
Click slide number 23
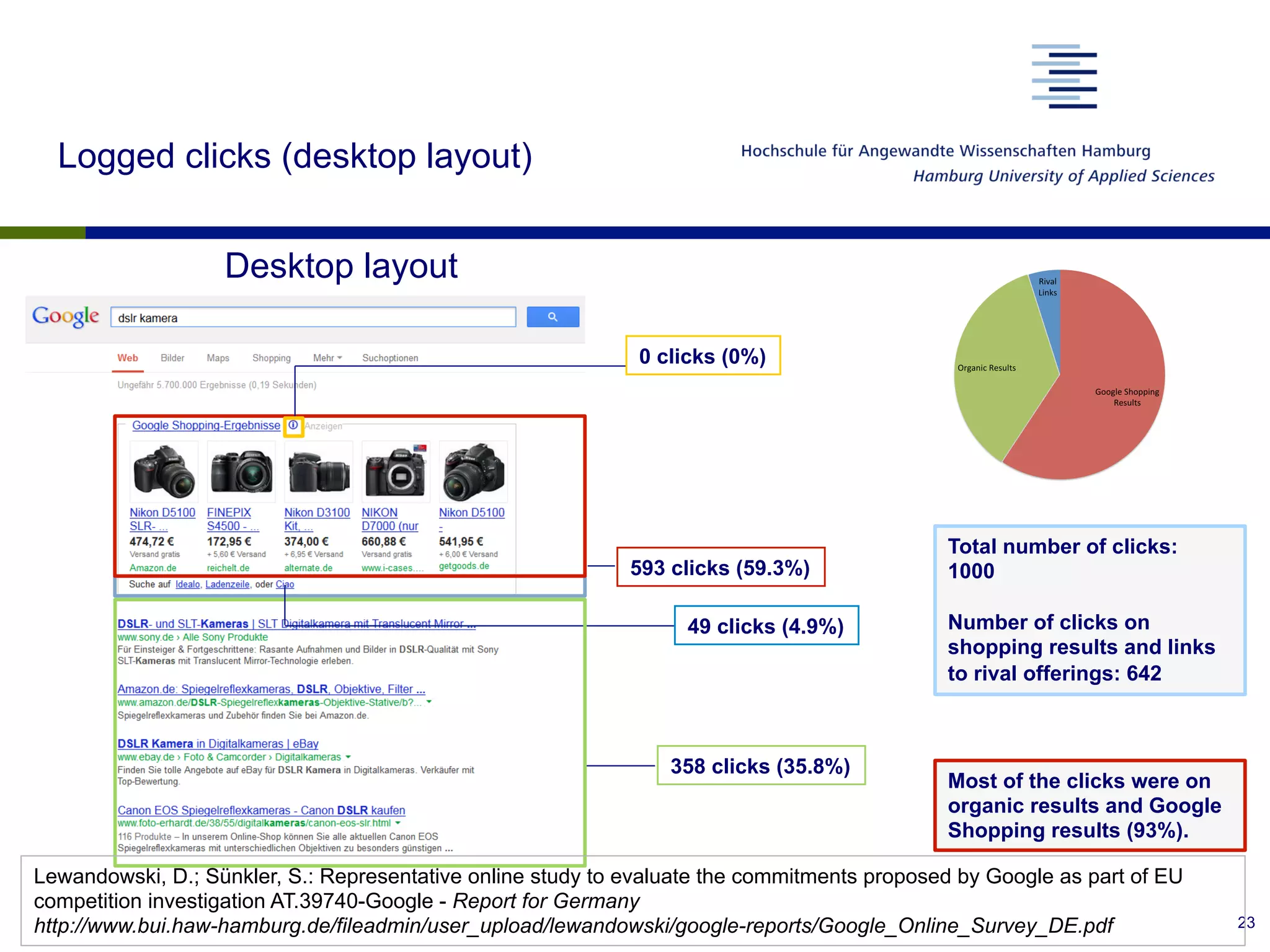tap(1246, 922)
